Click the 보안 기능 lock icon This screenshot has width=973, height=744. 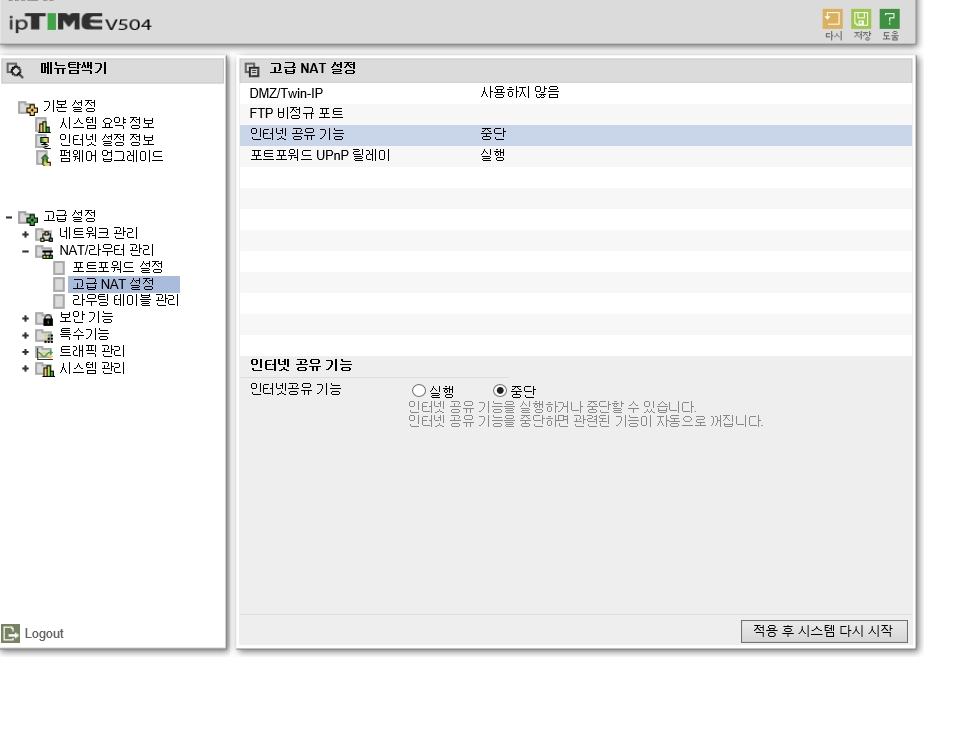pos(44,318)
